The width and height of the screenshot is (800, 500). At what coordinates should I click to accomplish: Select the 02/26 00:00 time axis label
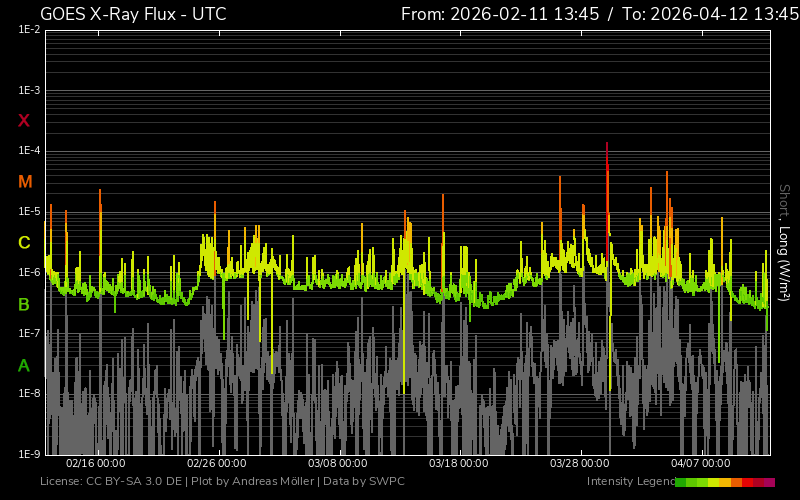(217, 464)
